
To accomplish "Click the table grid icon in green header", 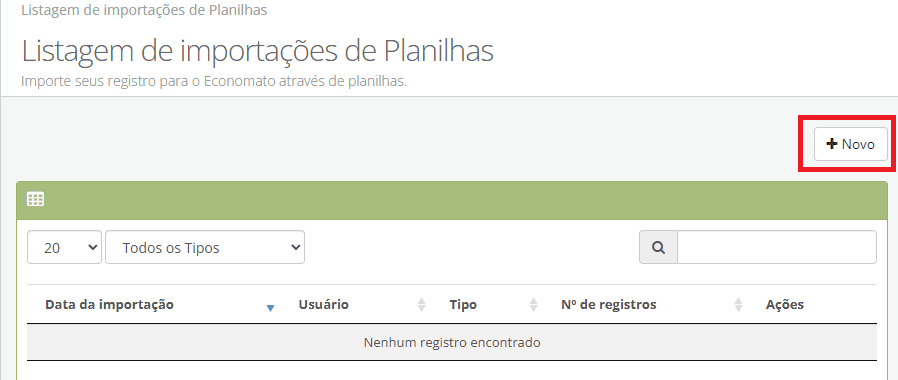I will [36, 199].
